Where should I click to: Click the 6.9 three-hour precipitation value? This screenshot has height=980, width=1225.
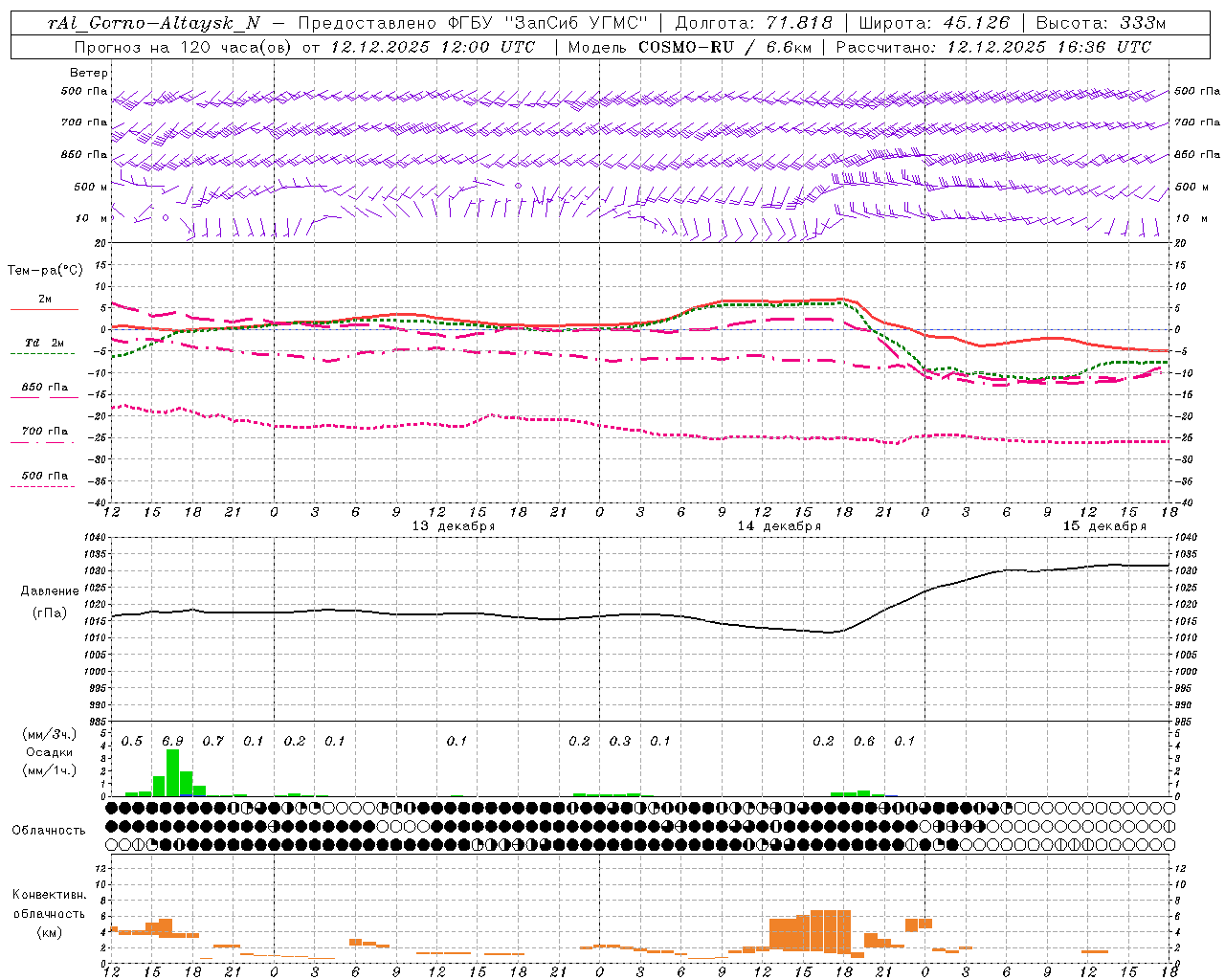[x=172, y=741]
